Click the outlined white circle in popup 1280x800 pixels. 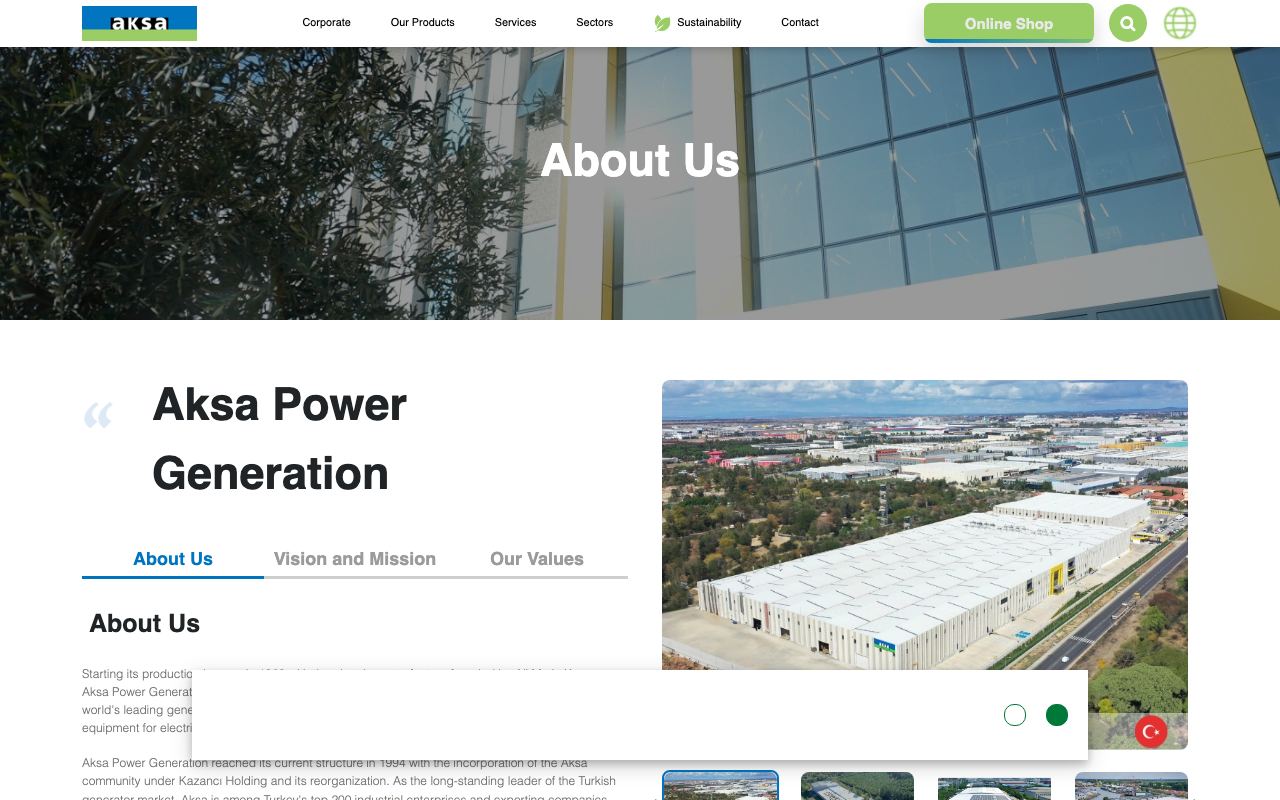click(x=1015, y=715)
